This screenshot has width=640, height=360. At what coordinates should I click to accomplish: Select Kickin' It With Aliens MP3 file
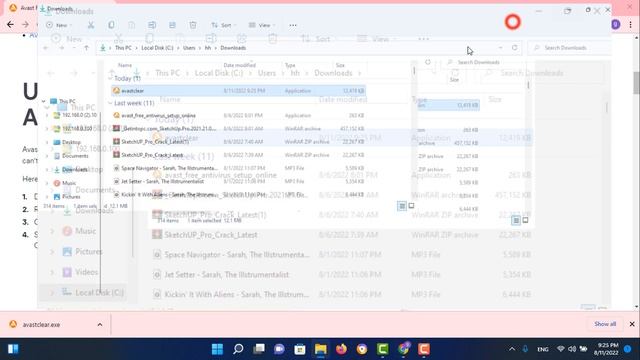tap(238, 195)
